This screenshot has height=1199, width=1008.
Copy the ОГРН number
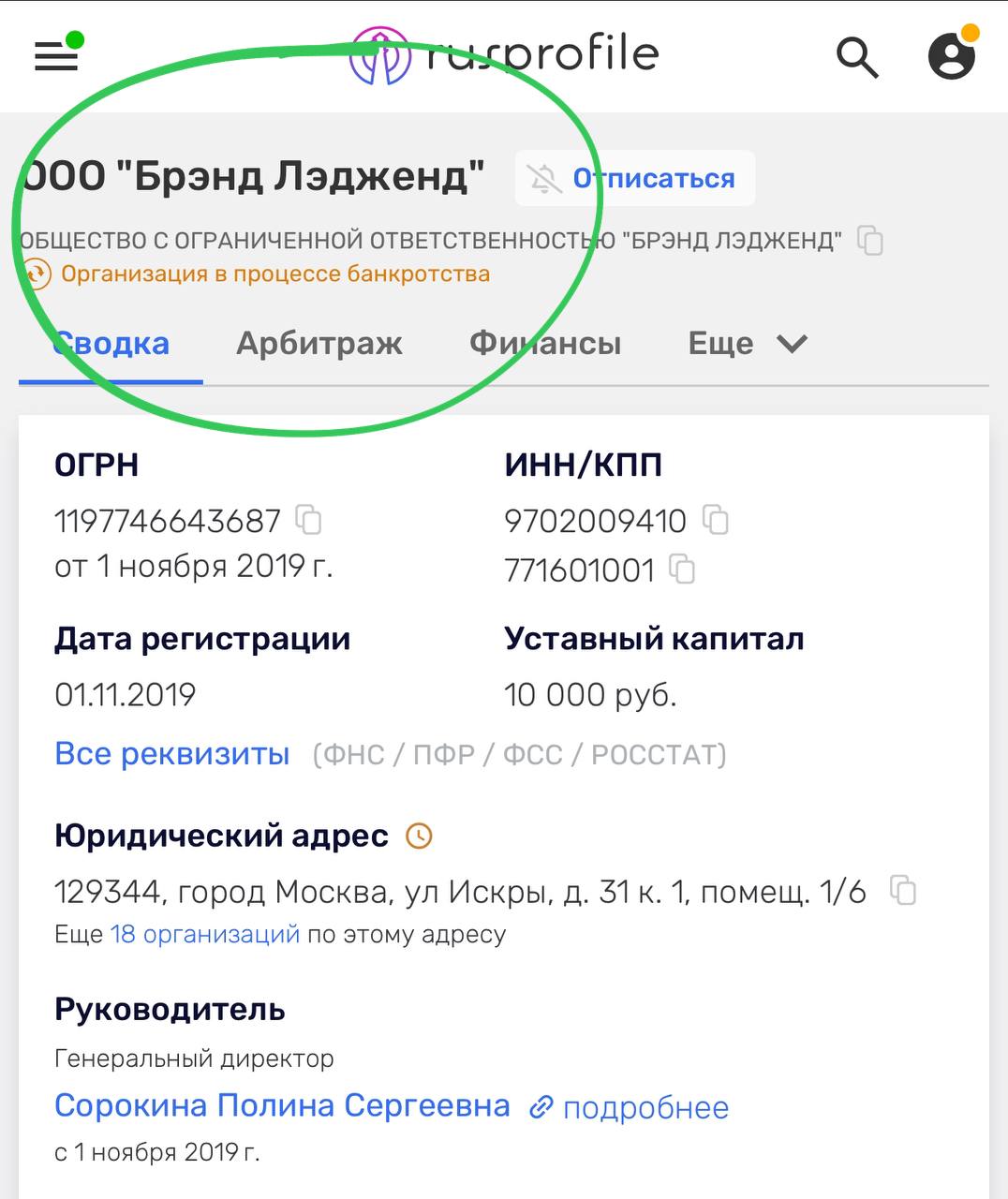308,519
